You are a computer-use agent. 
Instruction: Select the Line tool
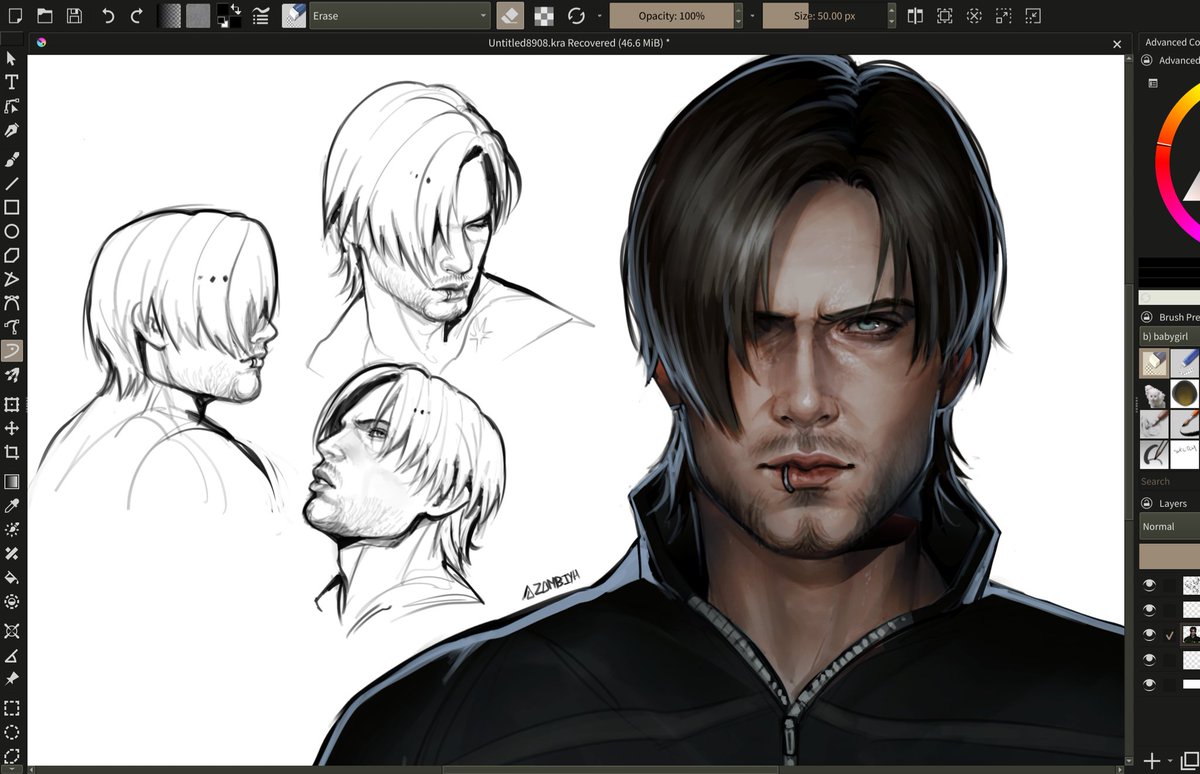click(12, 184)
